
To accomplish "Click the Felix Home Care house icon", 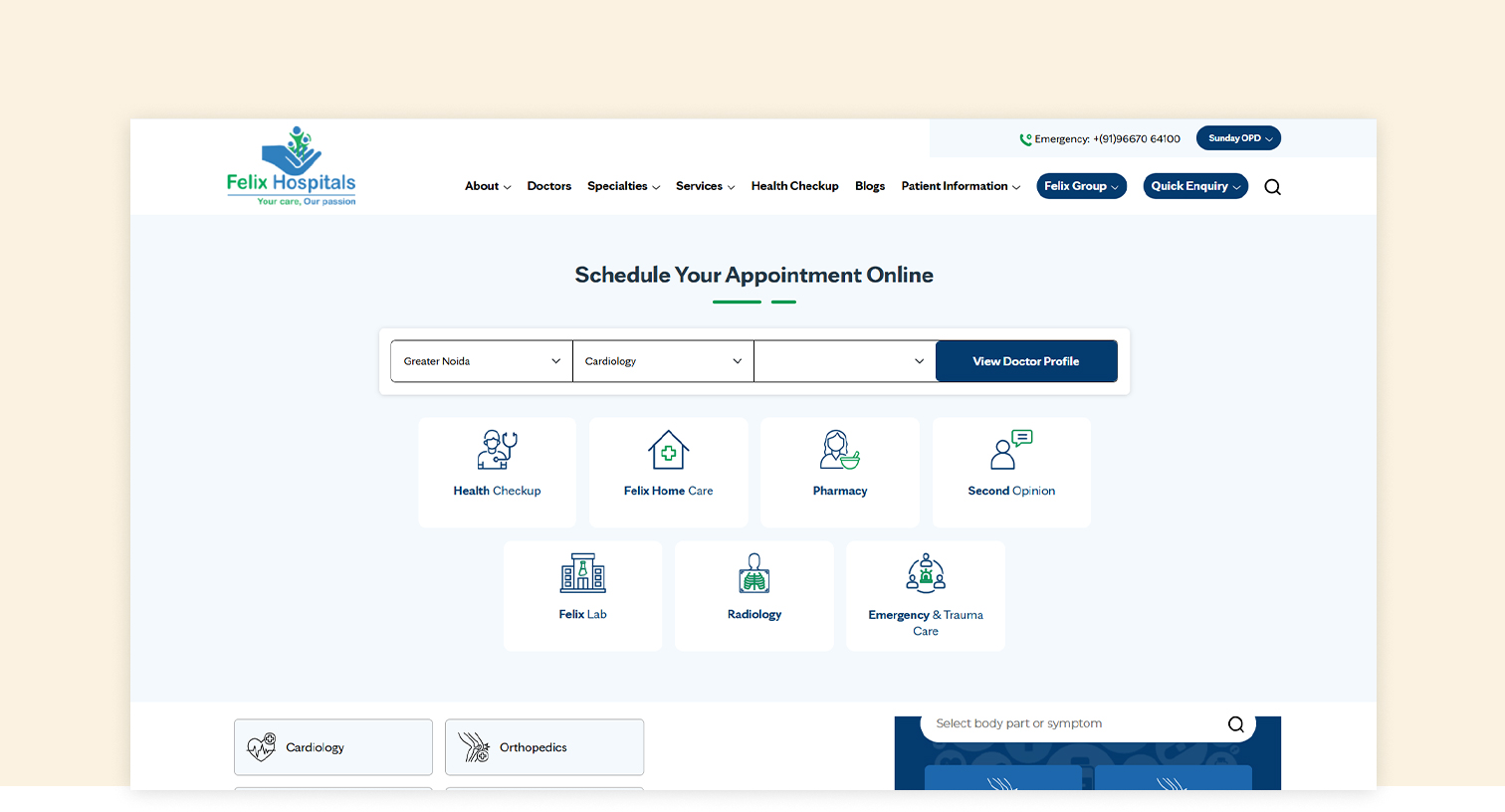I will (x=668, y=451).
